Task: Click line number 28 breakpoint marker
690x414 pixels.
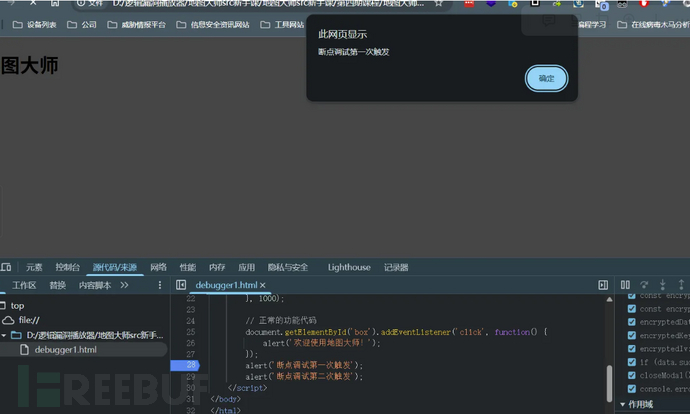Action: (x=190, y=365)
